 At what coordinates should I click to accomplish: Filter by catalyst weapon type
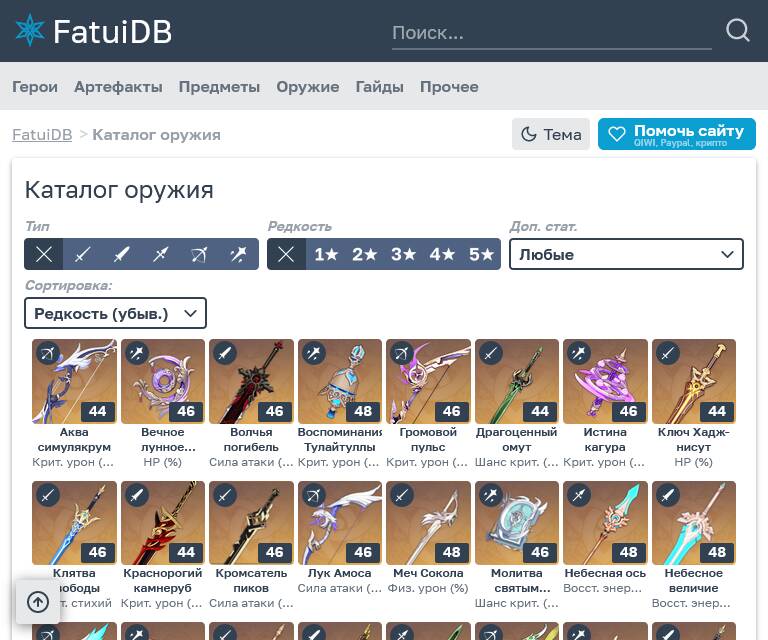(x=239, y=254)
